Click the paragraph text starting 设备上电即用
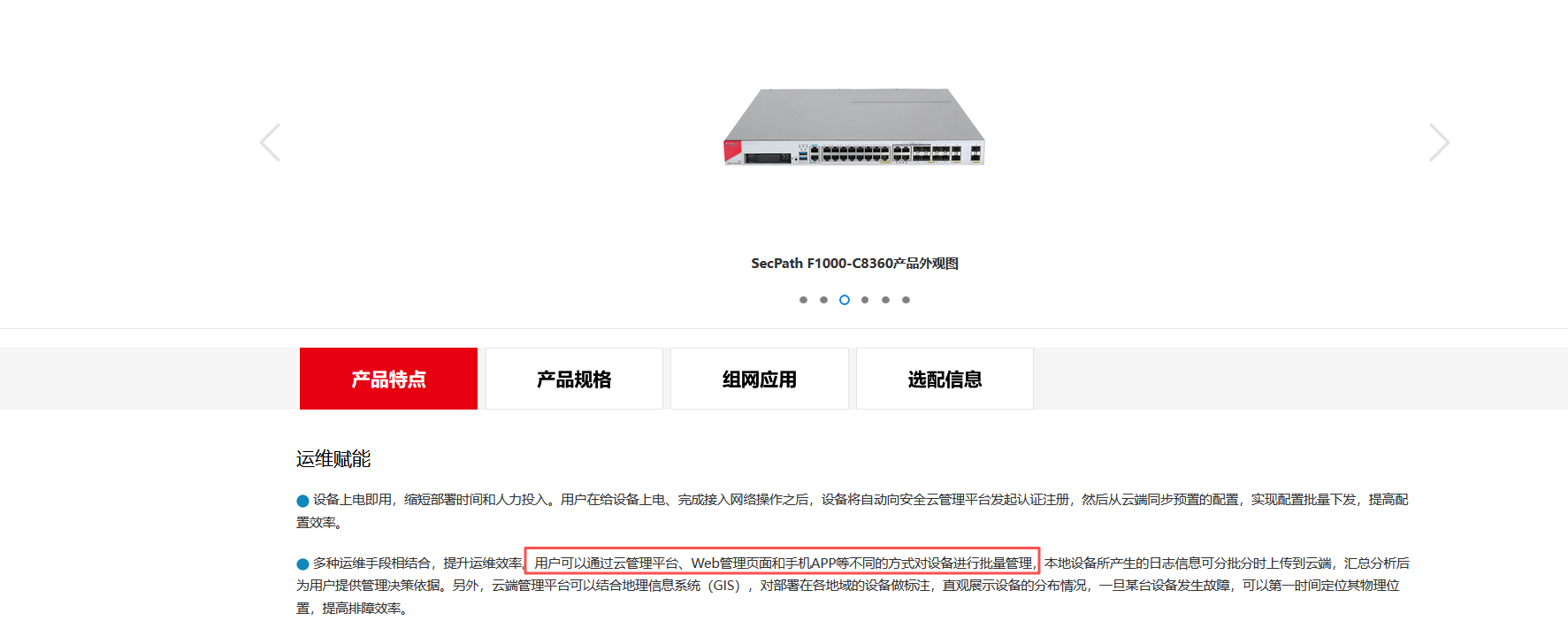1568x621 pixels. [853, 511]
